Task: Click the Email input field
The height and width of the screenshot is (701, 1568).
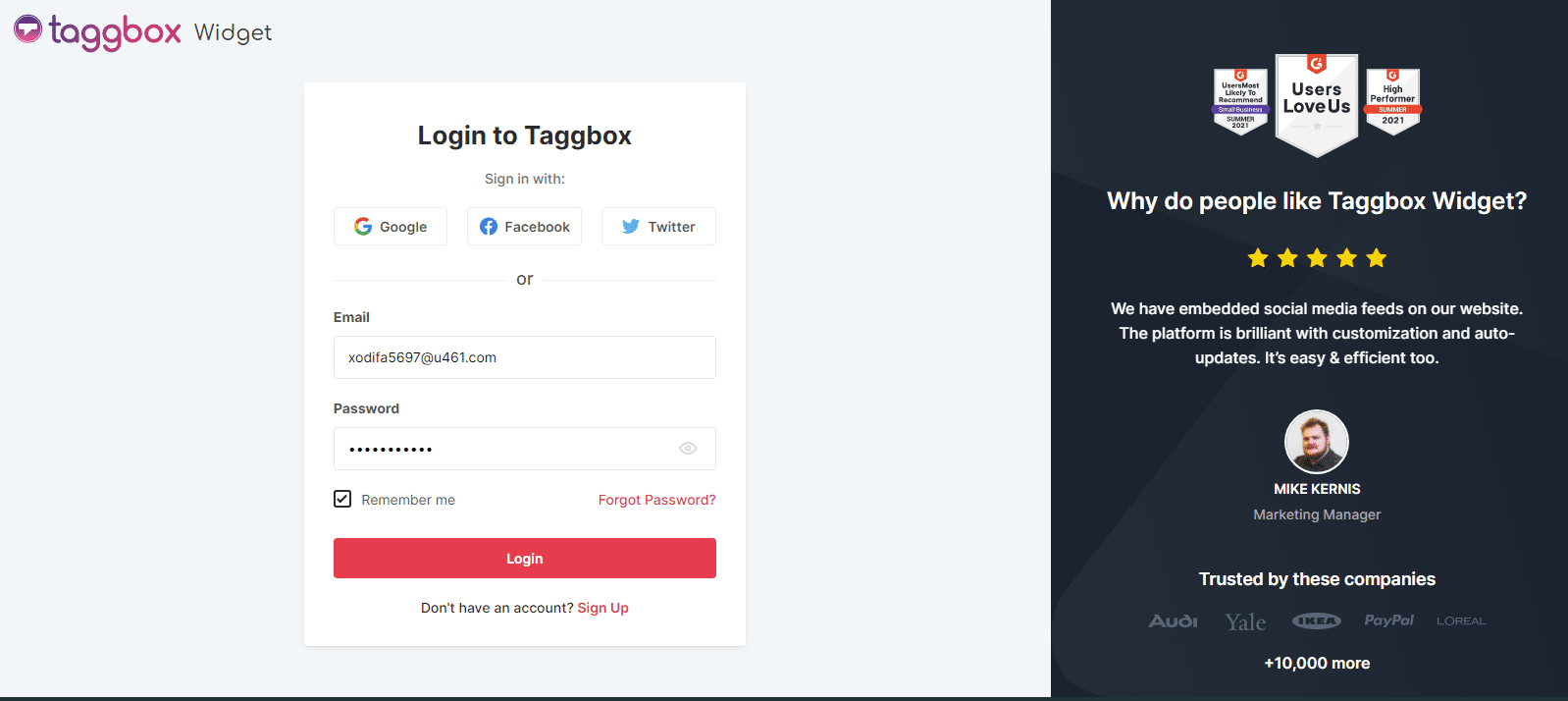Action: click(x=524, y=357)
